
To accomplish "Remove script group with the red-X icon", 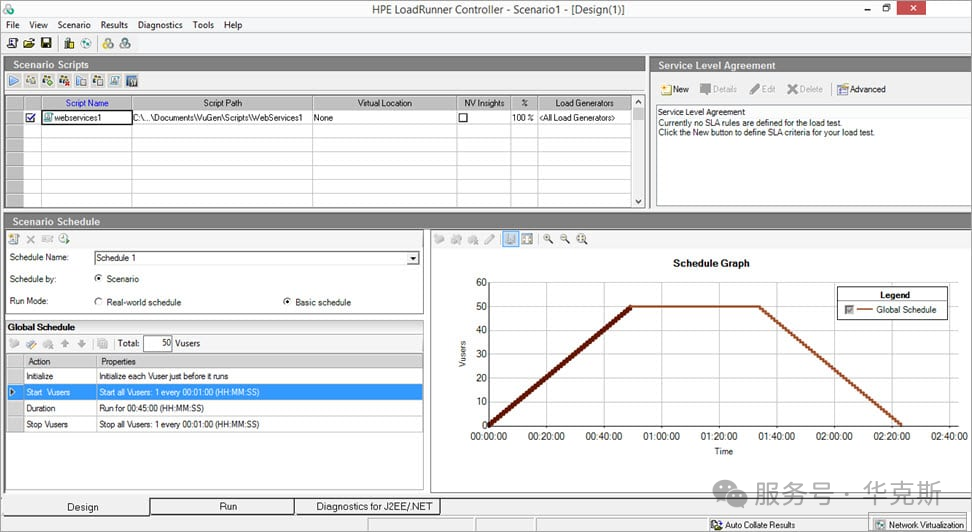I will click(x=64, y=81).
